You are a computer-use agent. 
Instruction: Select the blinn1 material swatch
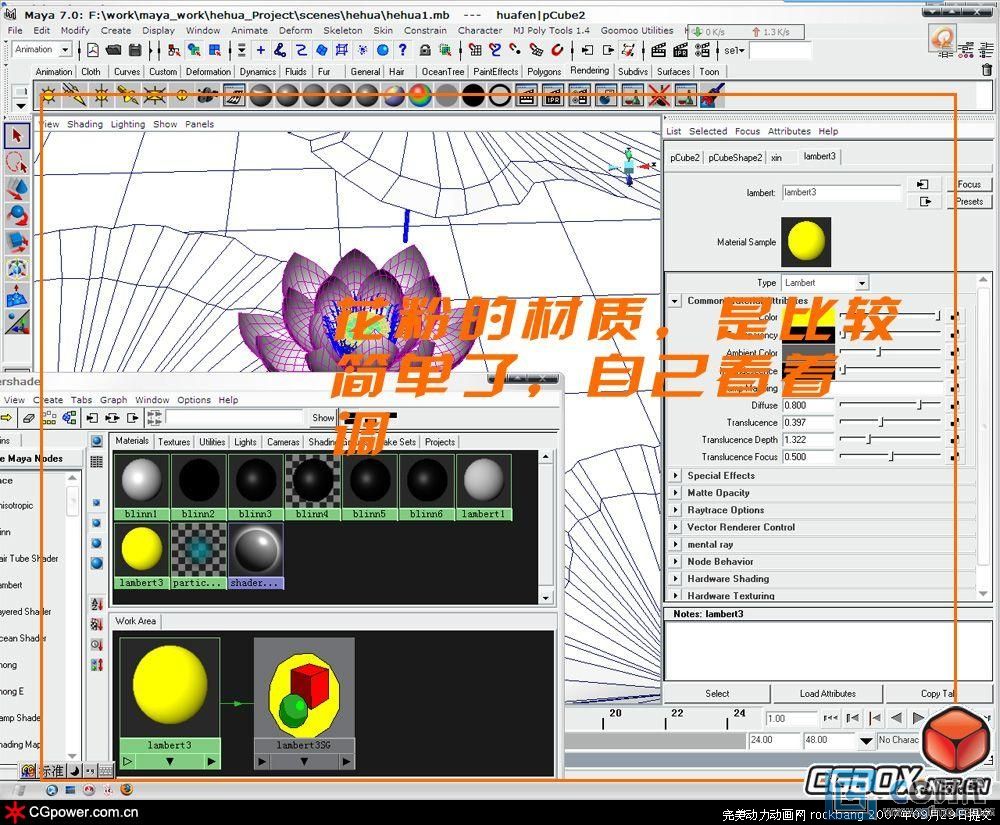(x=141, y=487)
